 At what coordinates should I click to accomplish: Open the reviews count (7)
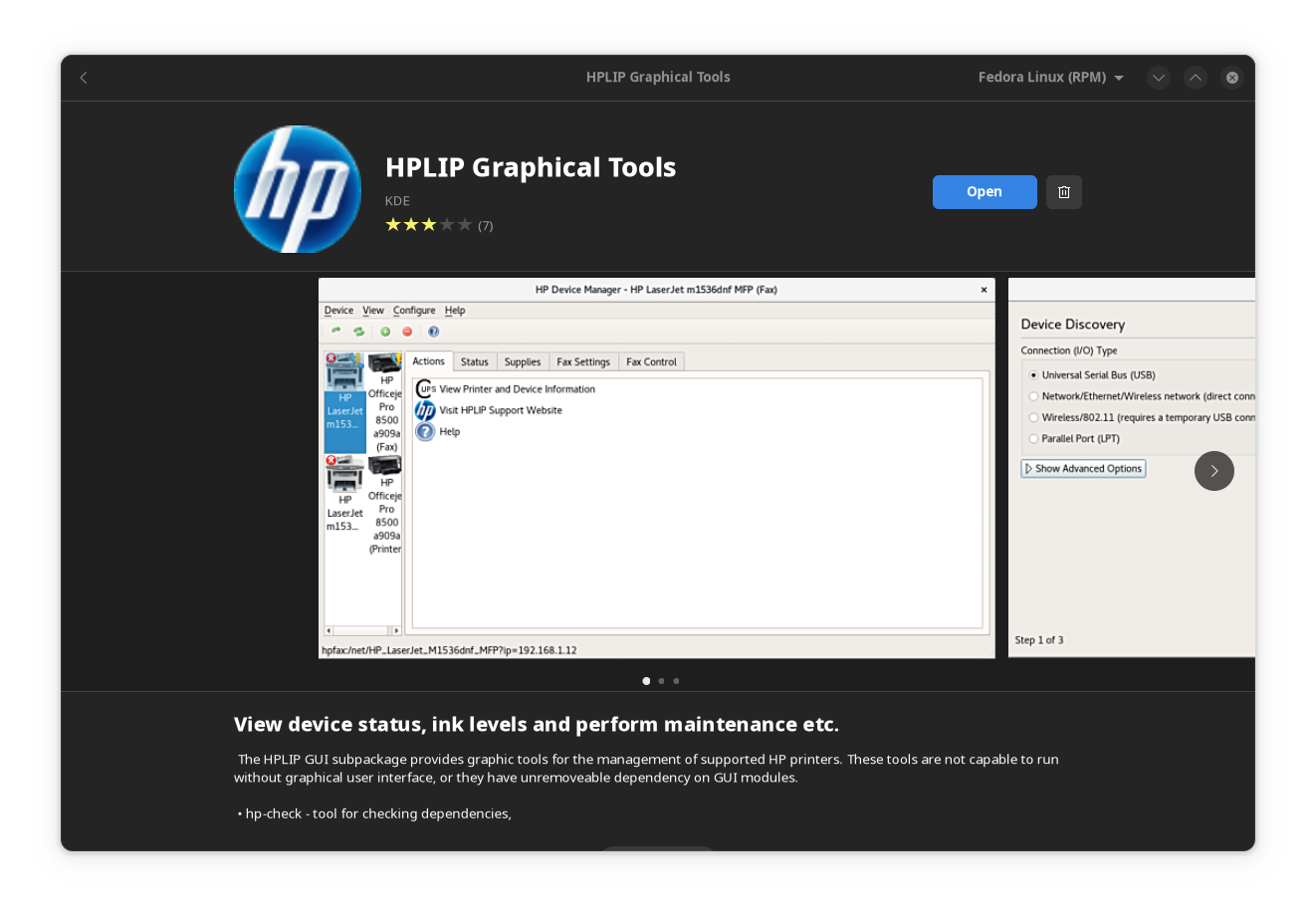pos(486,226)
